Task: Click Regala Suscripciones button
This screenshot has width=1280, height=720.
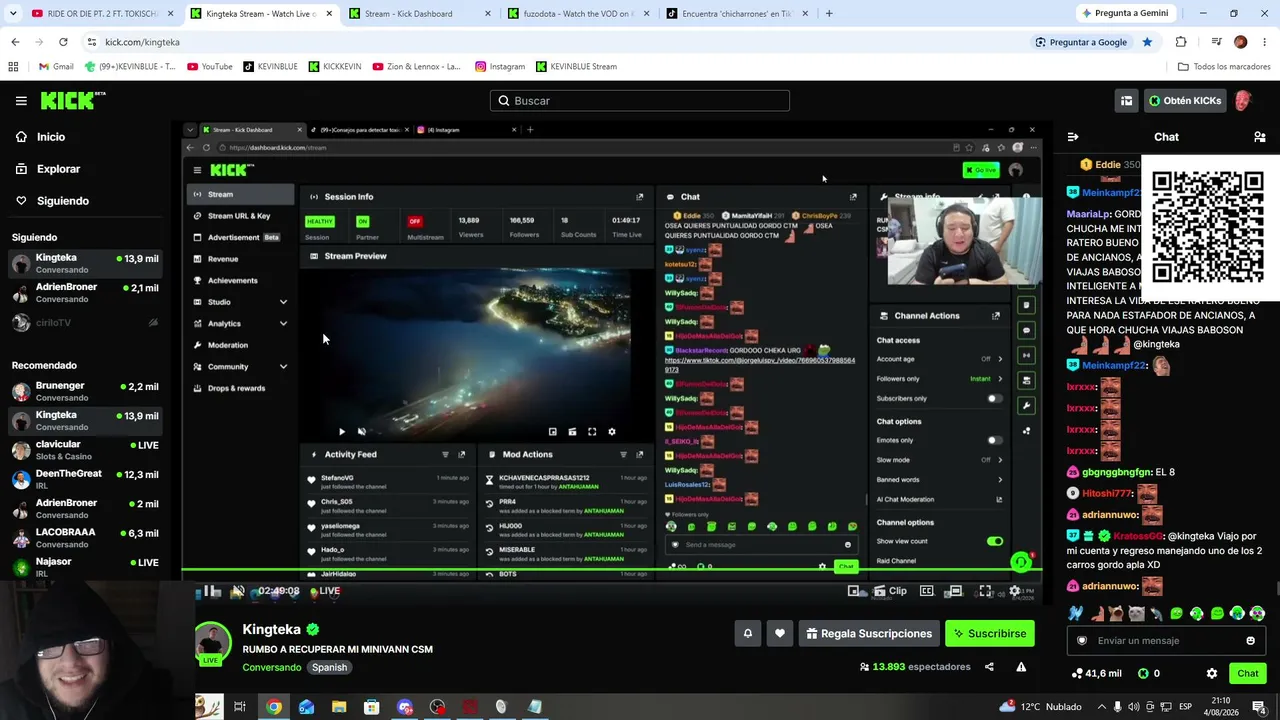Action: click(869, 633)
